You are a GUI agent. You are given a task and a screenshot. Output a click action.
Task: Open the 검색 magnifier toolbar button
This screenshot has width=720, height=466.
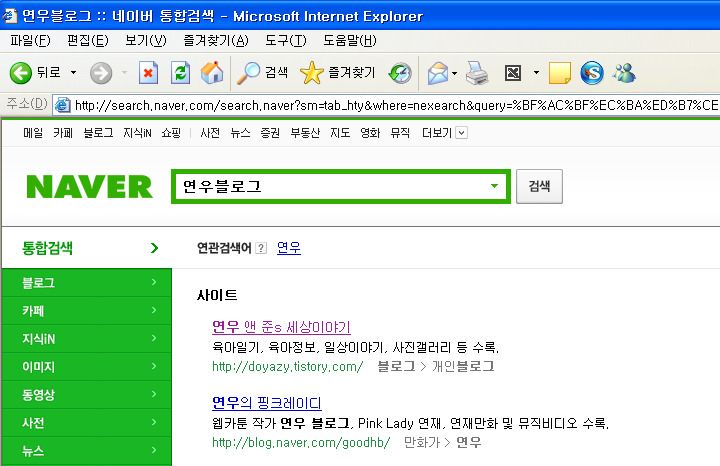[x=262, y=73]
